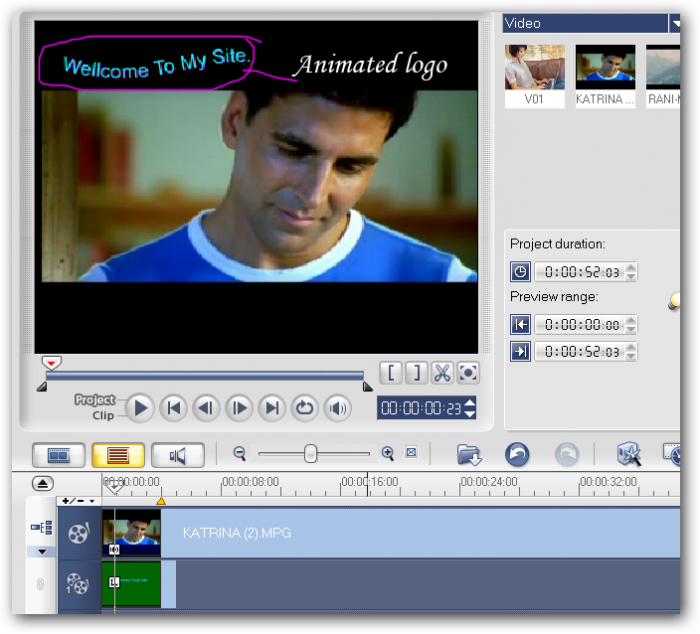This screenshot has width=700, height=634.
Task: Set mark-out with the right bracket button
Action: point(417,372)
